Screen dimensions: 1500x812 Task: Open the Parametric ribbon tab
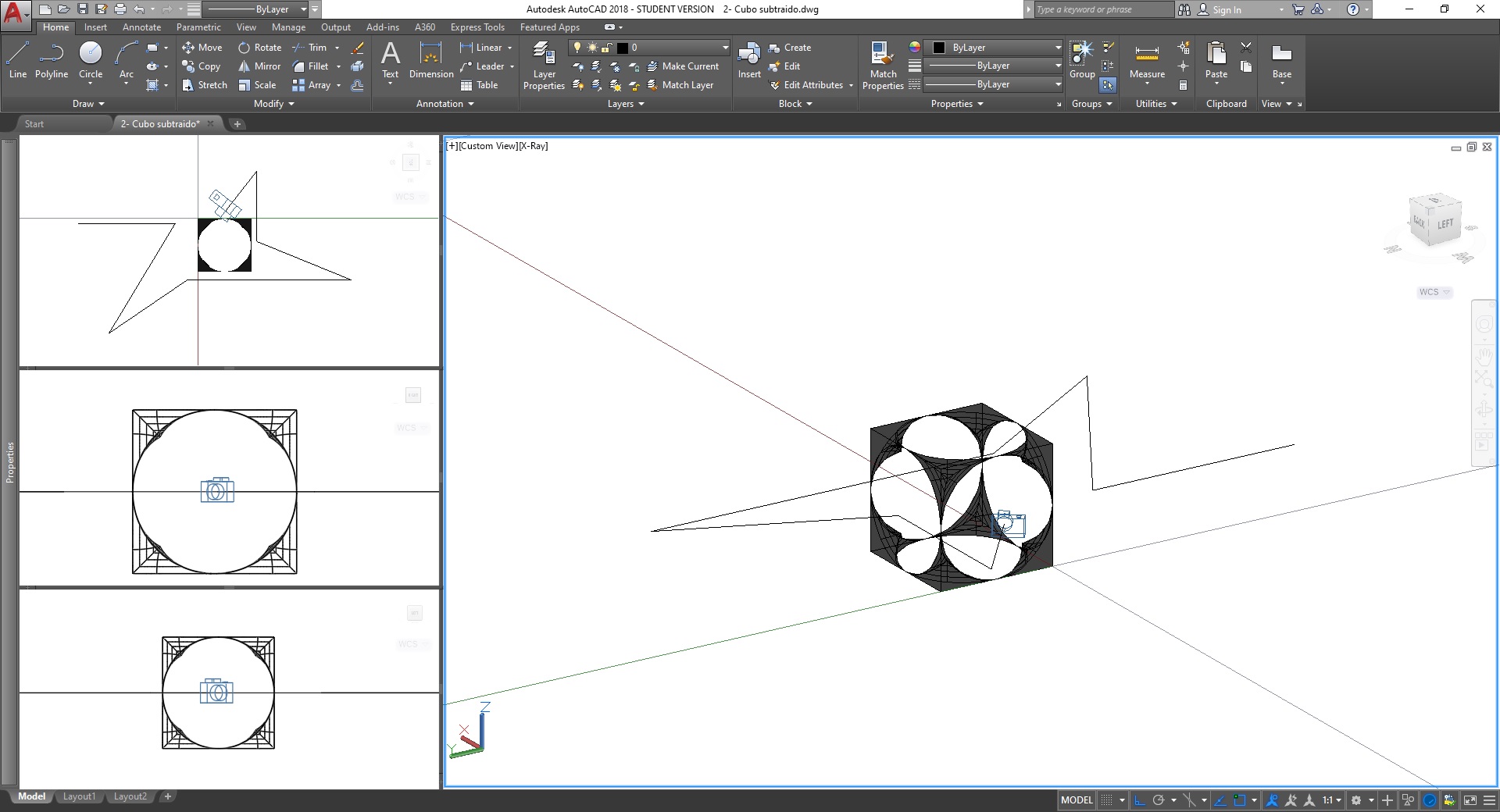pyautogui.click(x=198, y=27)
